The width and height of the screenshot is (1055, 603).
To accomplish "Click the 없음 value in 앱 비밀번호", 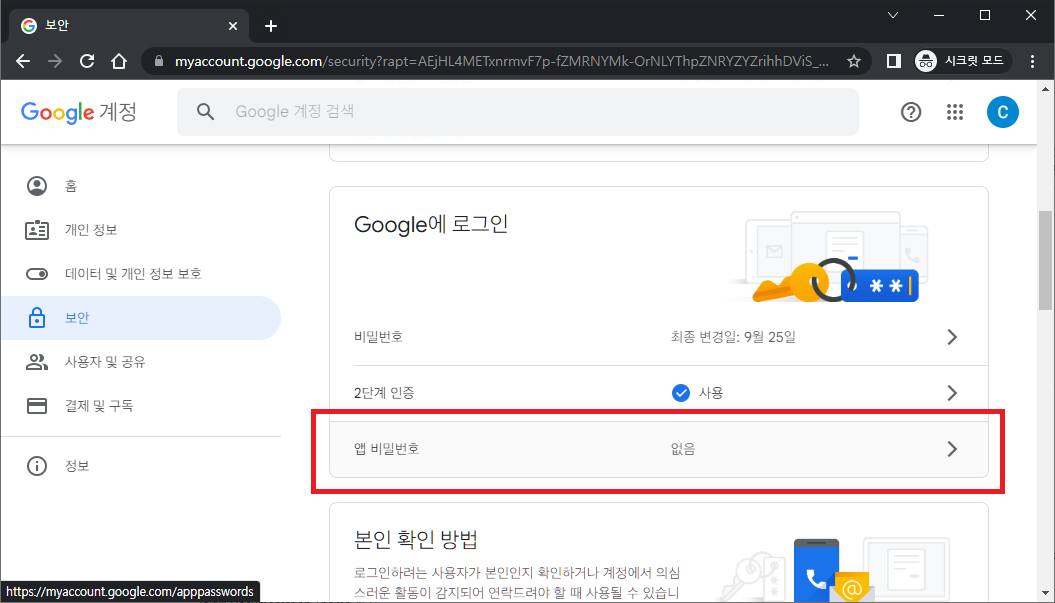I will click(683, 449).
